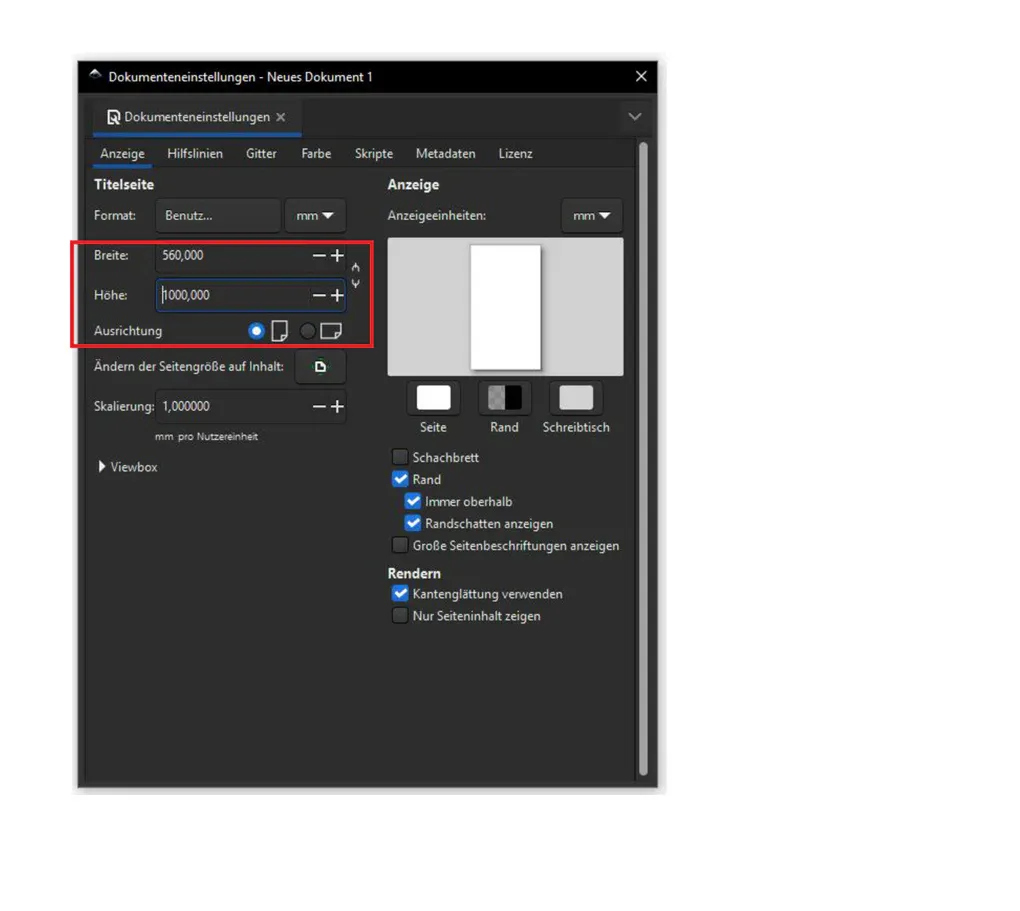Select landscape orientation radio button

pos(307,331)
